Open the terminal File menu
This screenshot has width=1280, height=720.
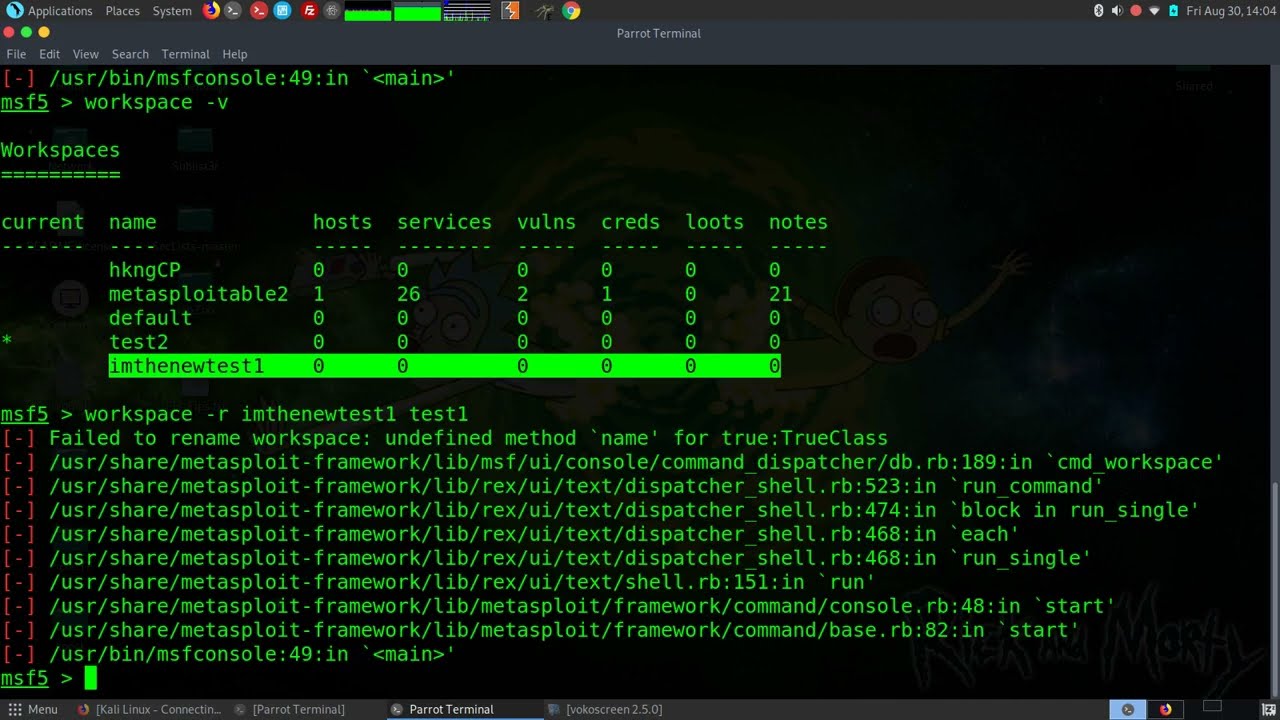16,54
